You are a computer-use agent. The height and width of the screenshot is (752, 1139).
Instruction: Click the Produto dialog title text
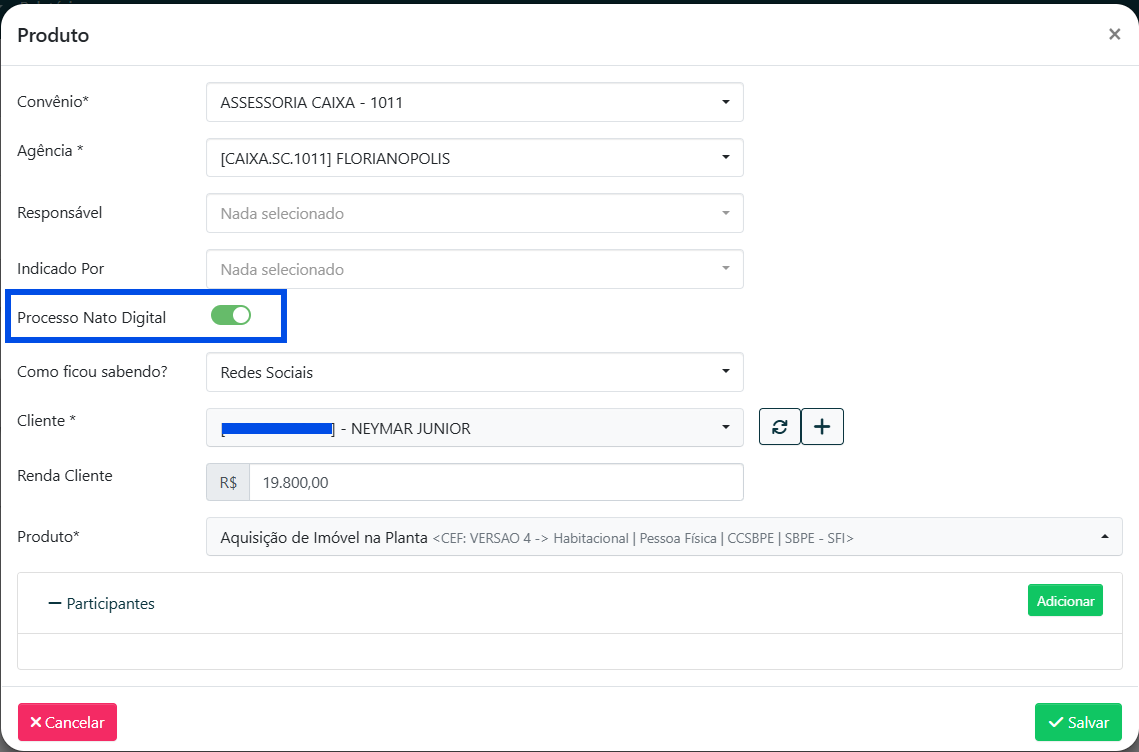(x=53, y=35)
